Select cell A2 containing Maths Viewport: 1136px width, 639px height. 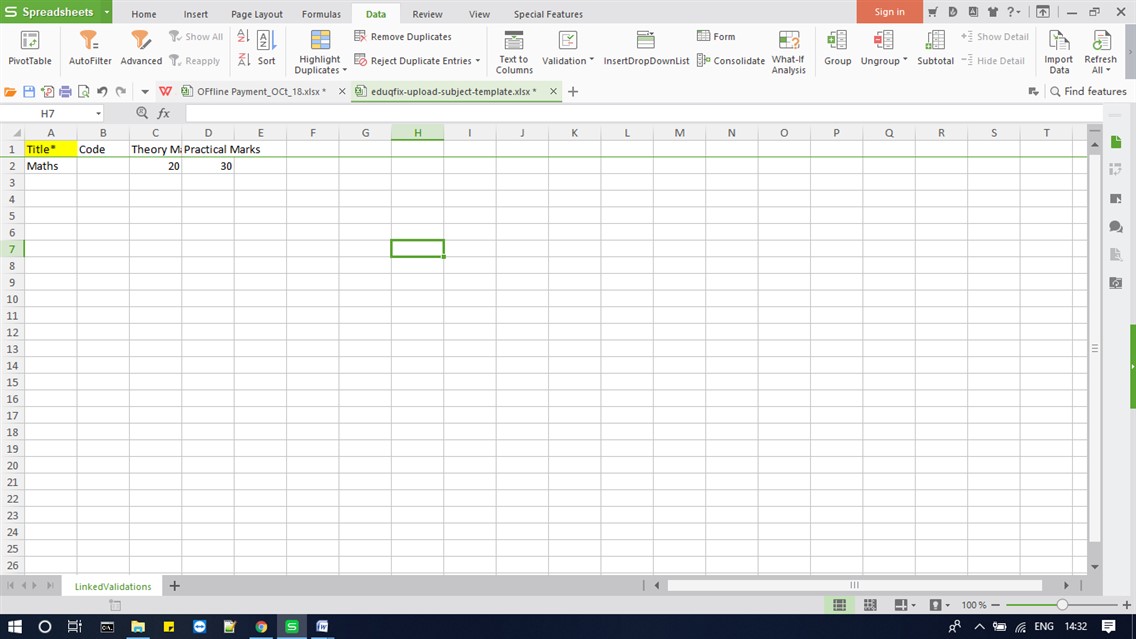51,166
